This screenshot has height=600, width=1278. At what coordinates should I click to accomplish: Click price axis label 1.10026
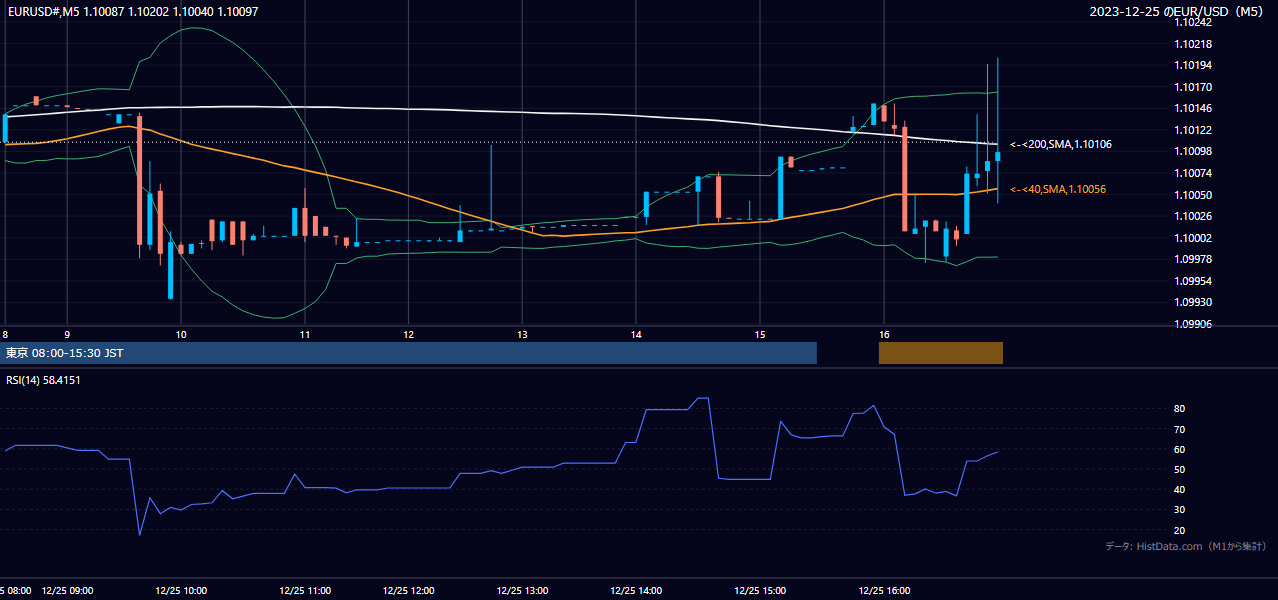[x=1192, y=216]
